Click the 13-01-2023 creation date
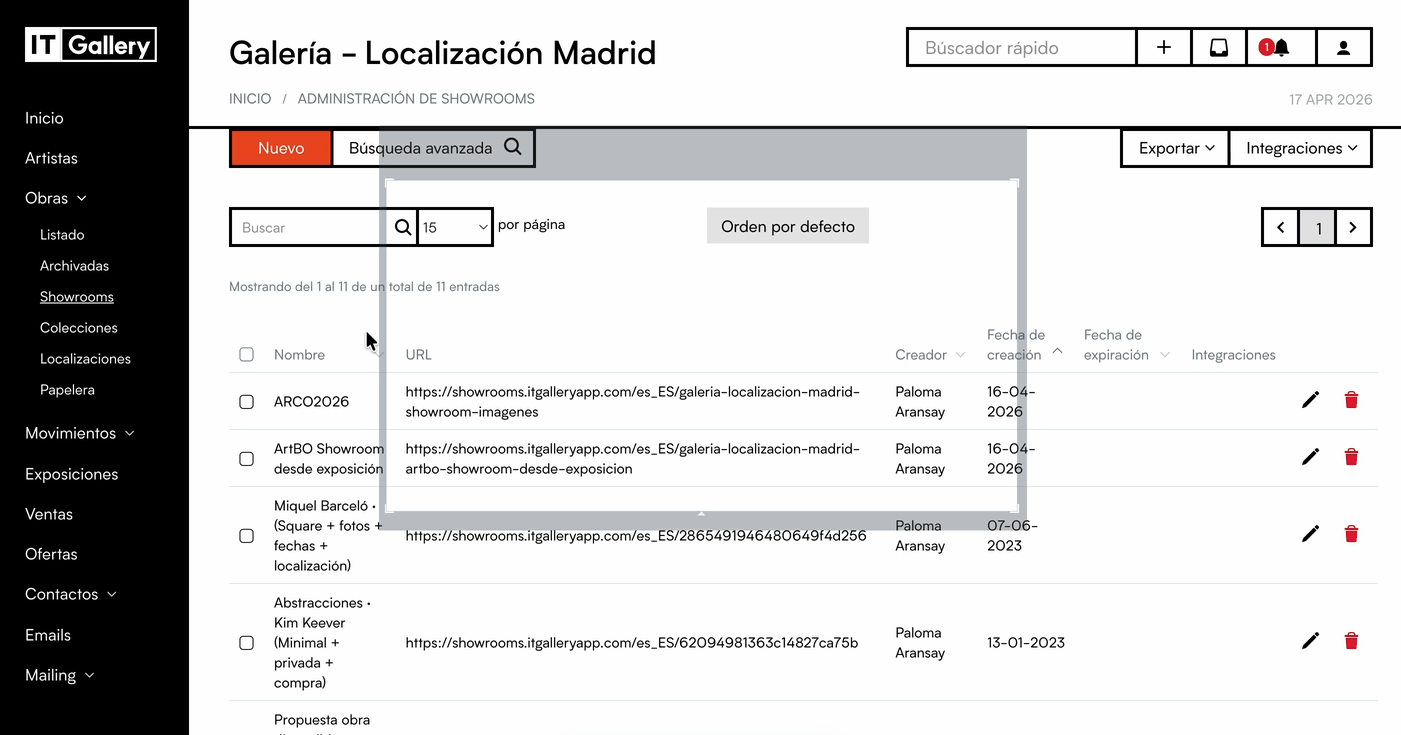 (1026, 643)
